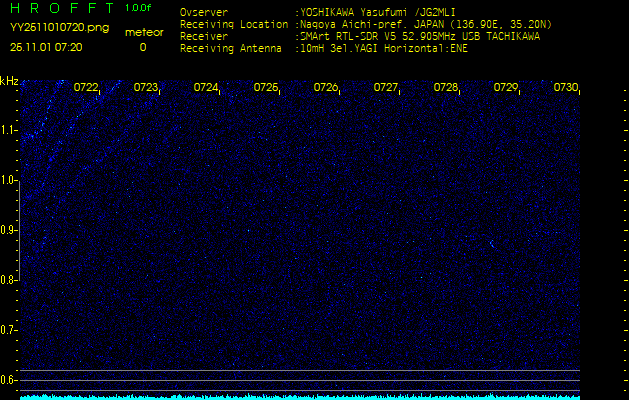Click the cyan signal level strip
Viewport: 629px width, 400px height.
(320, 396)
